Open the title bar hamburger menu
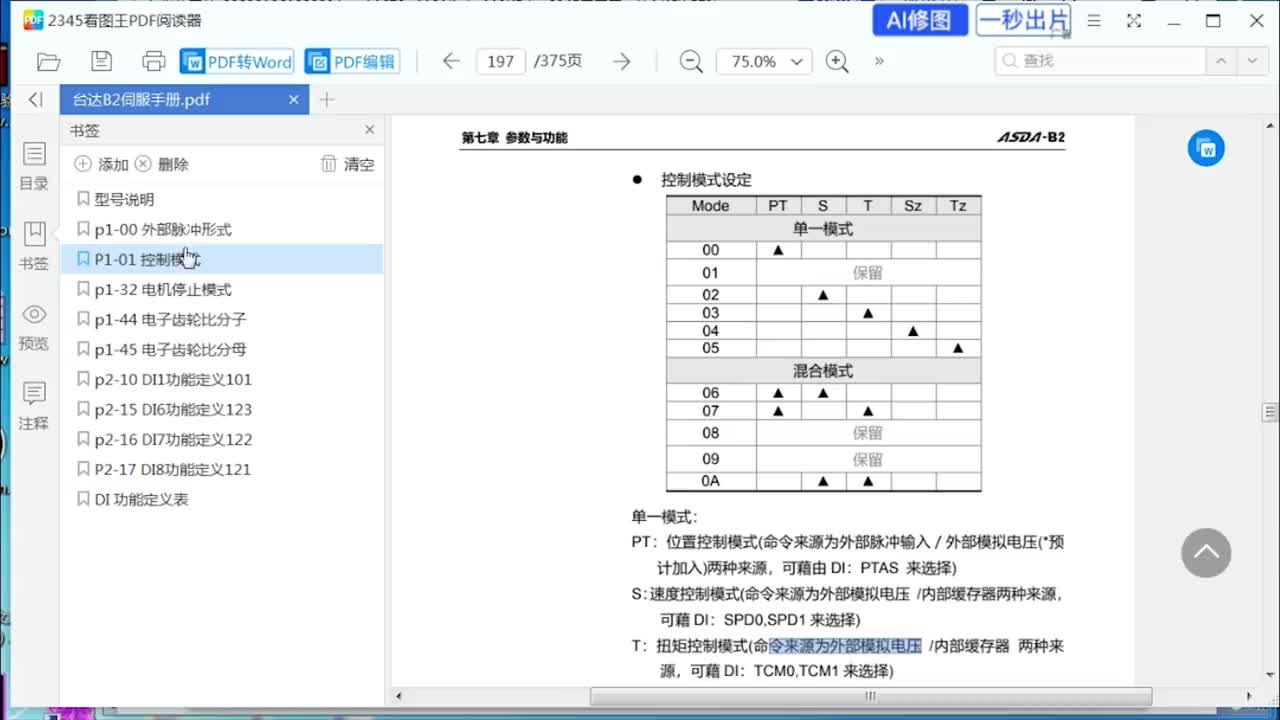 (1094, 20)
